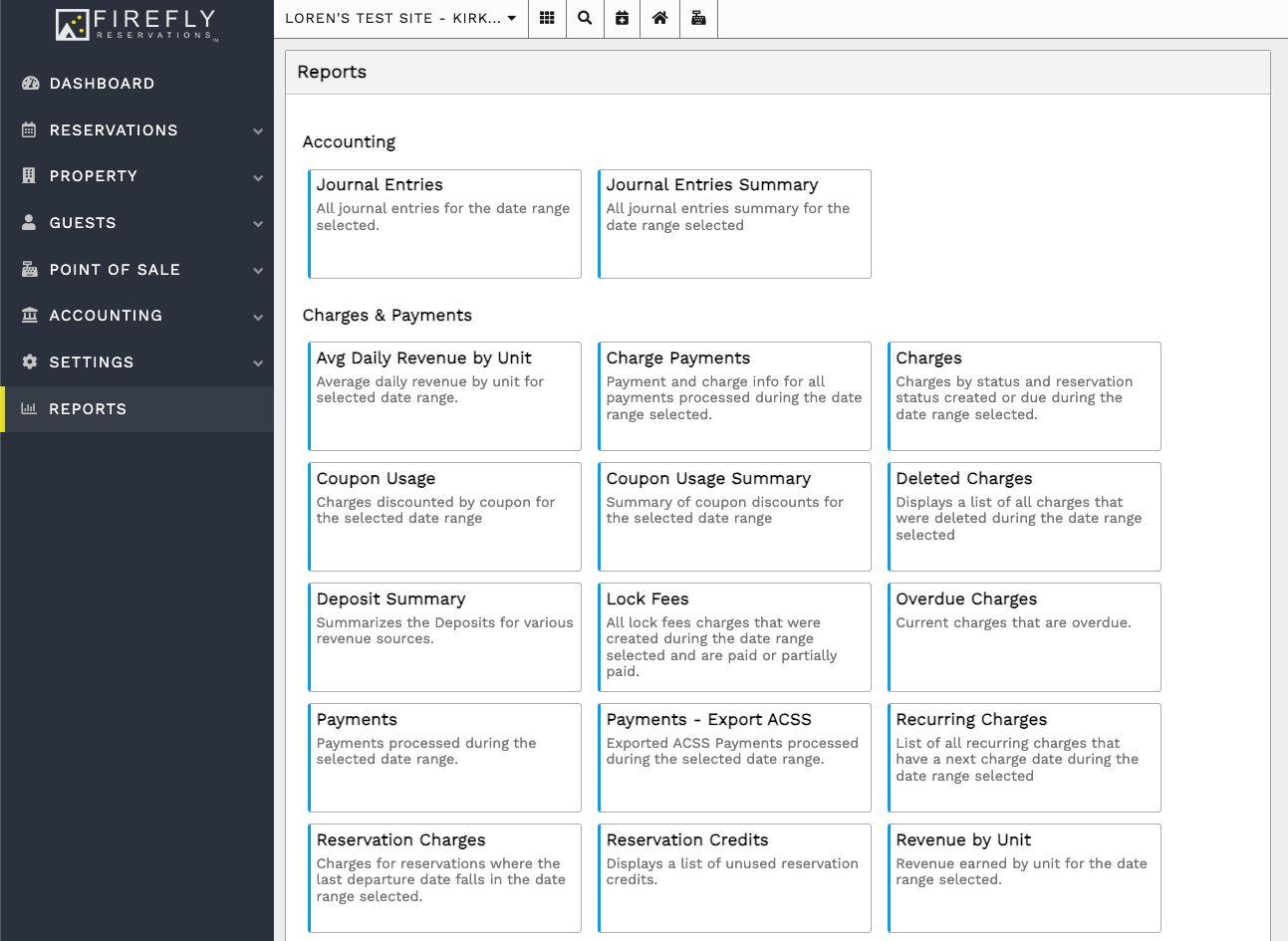Open the site selector dropdown
Screen dimensions: 1288x941
(400, 18)
